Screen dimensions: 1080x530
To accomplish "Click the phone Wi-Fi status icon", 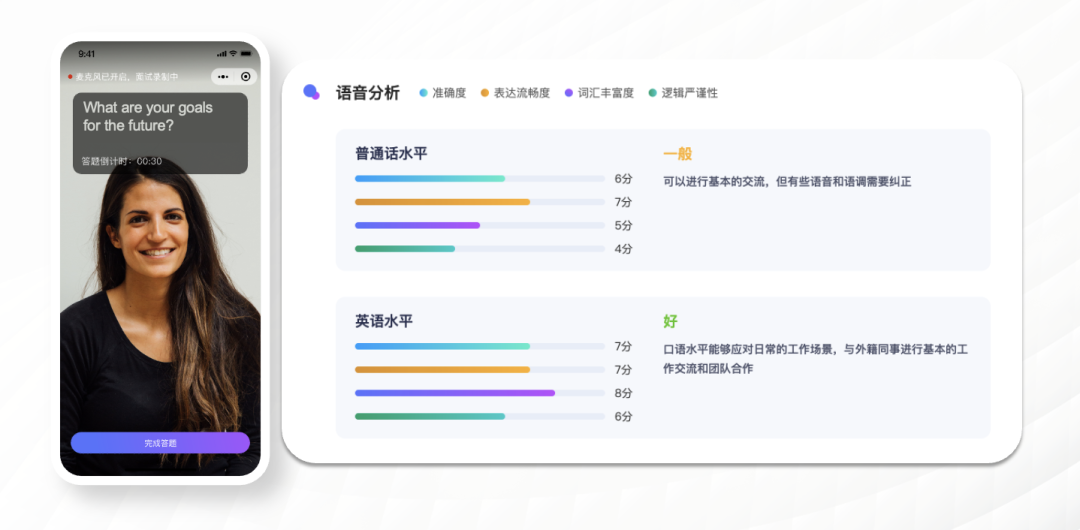I will [x=233, y=54].
